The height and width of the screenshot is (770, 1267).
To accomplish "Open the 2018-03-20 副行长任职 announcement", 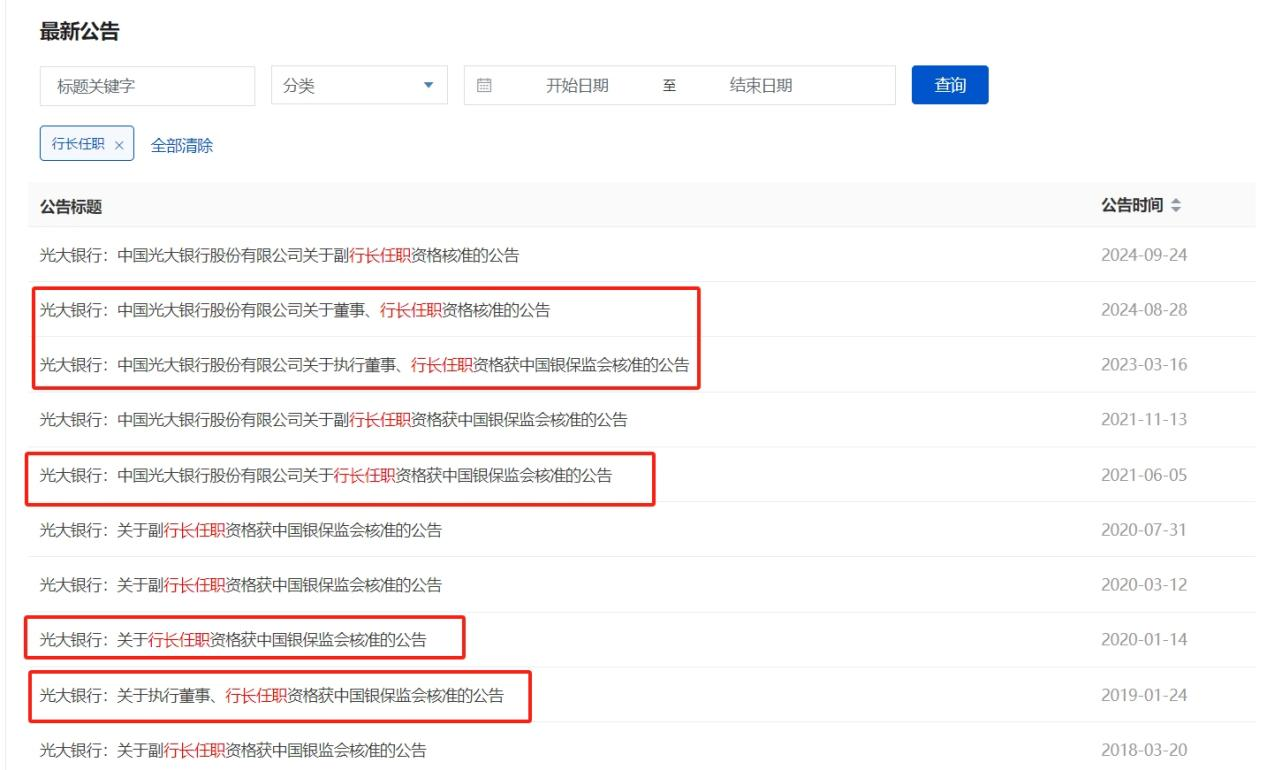I will [x=232, y=750].
